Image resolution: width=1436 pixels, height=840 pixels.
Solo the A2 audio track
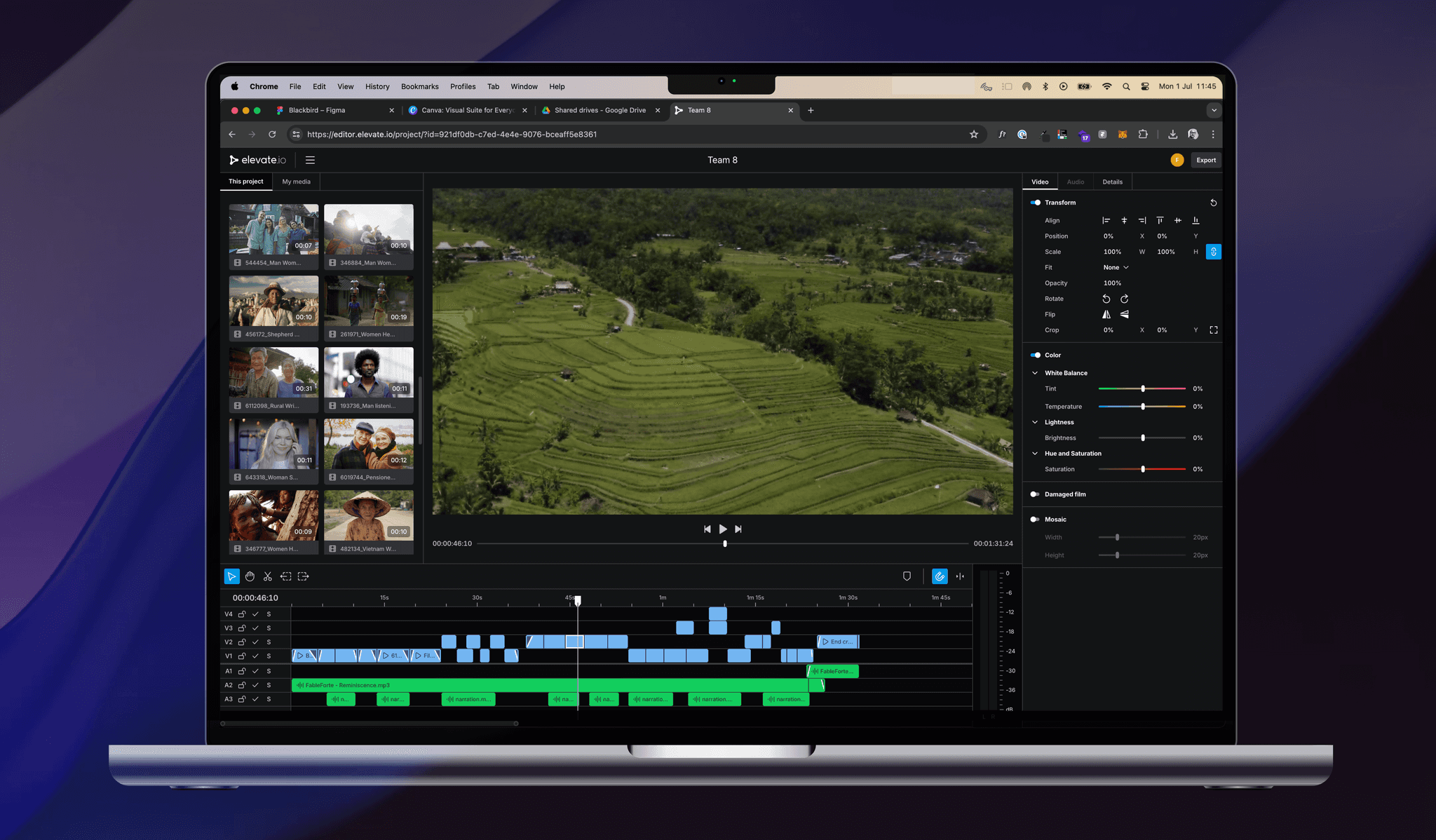pos(269,685)
